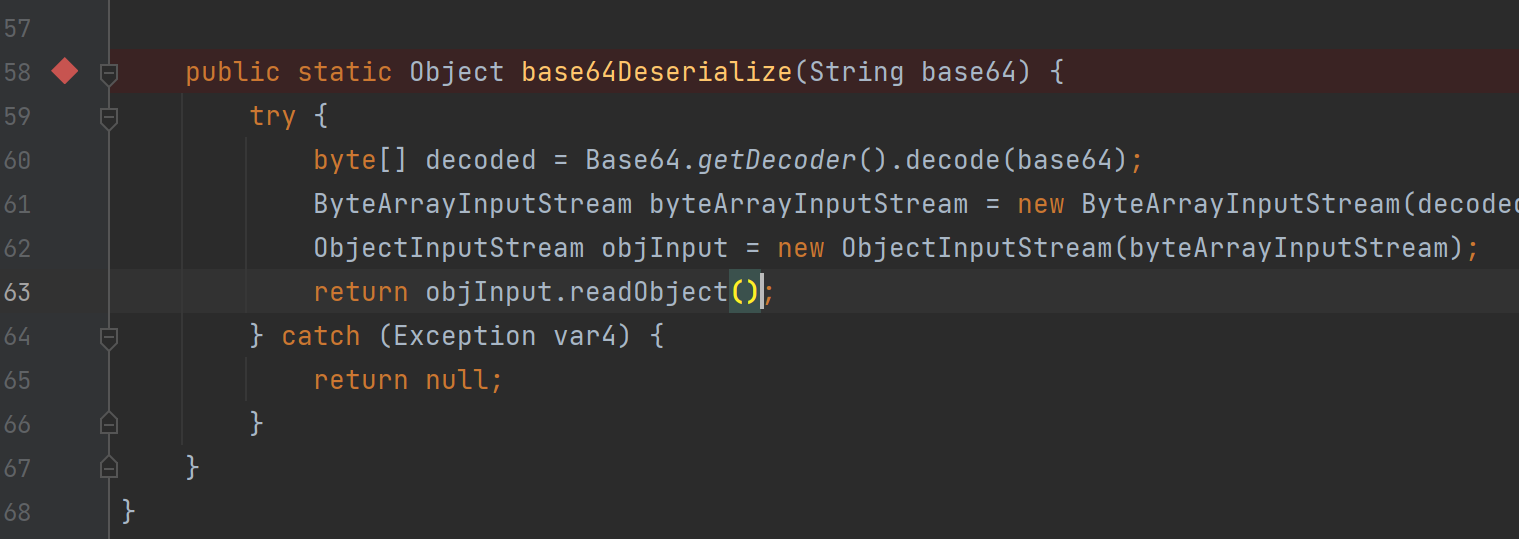The image size is (1519, 539).
Task: Collapse the catch block fold on line 64
Action: [x=109, y=337]
